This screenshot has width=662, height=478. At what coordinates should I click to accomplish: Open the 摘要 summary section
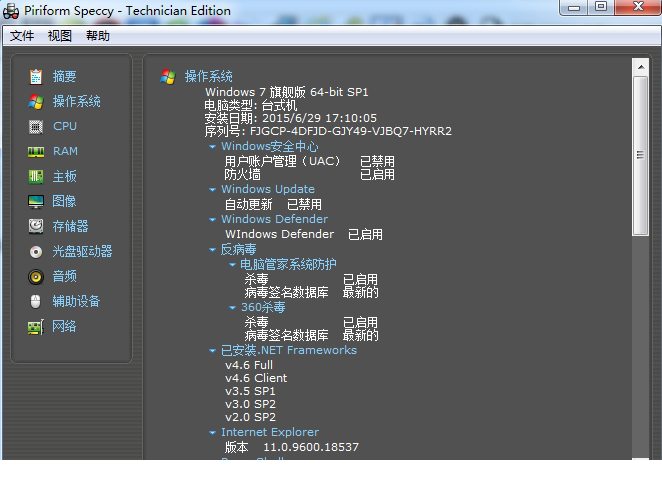point(65,76)
